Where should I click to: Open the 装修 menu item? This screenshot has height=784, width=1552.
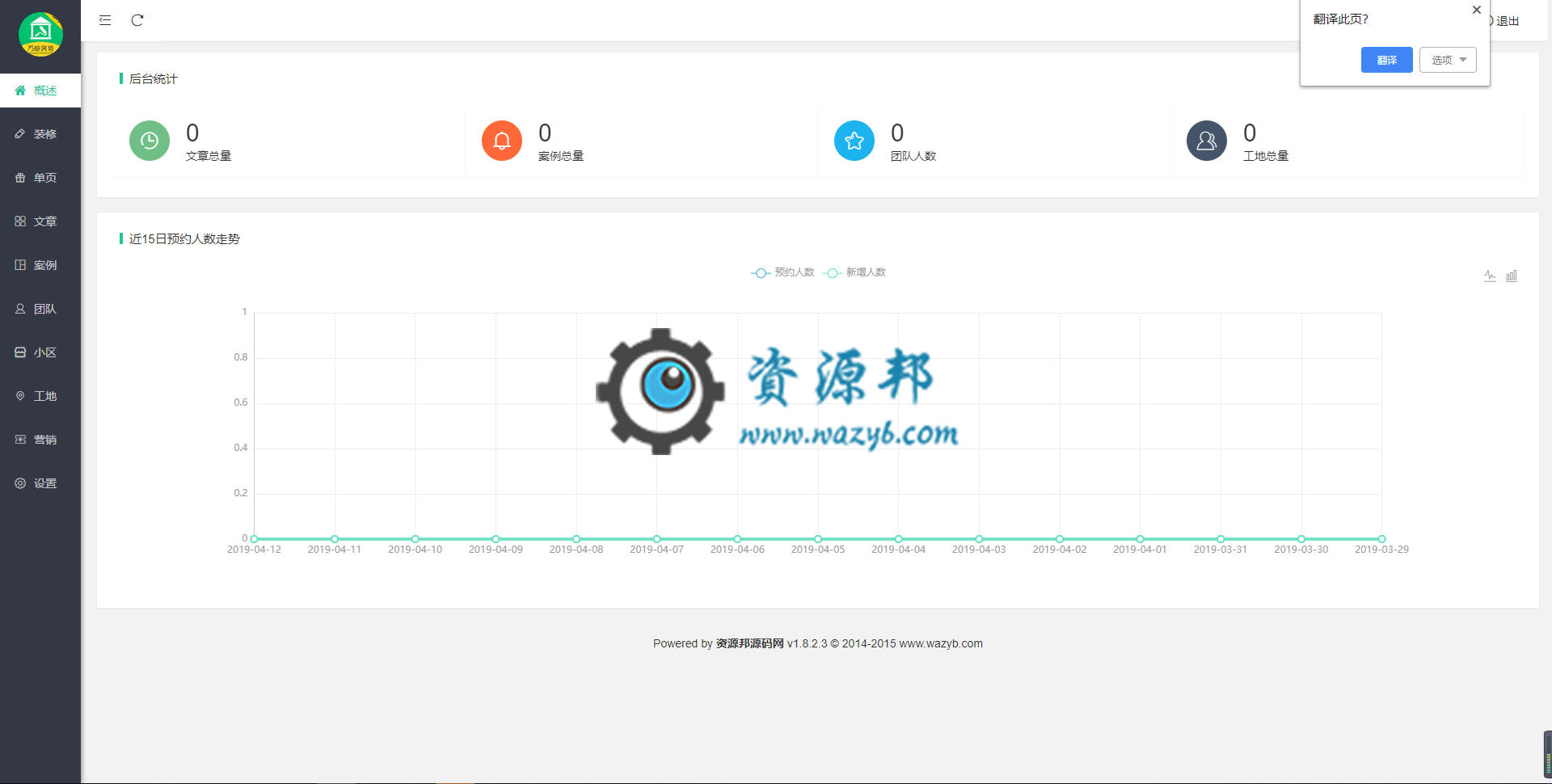click(x=40, y=134)
